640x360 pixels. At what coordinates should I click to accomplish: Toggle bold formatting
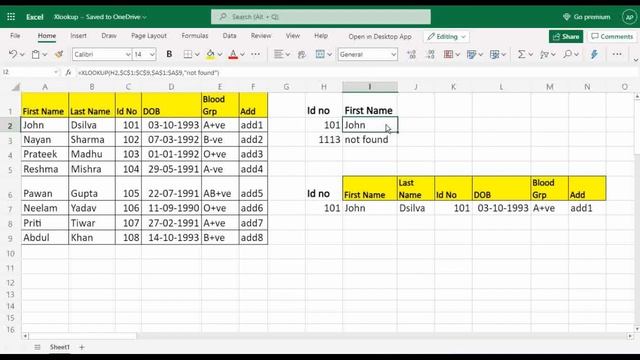[169, 54]
